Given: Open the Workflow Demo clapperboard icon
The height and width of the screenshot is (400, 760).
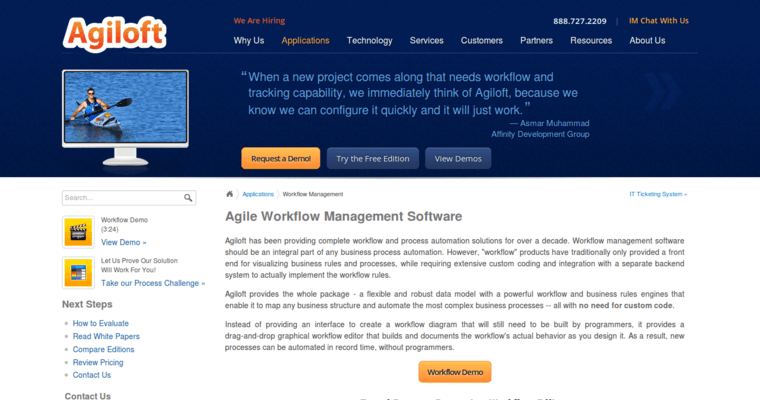Looking at the screenshot, I should pyautogui.click(x=77, y=231).
